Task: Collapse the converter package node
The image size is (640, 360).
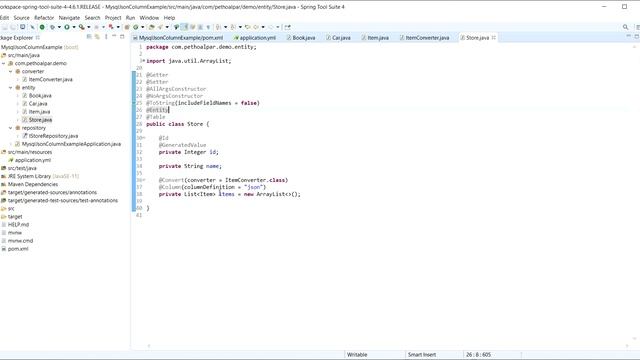Action: [11, 71]
